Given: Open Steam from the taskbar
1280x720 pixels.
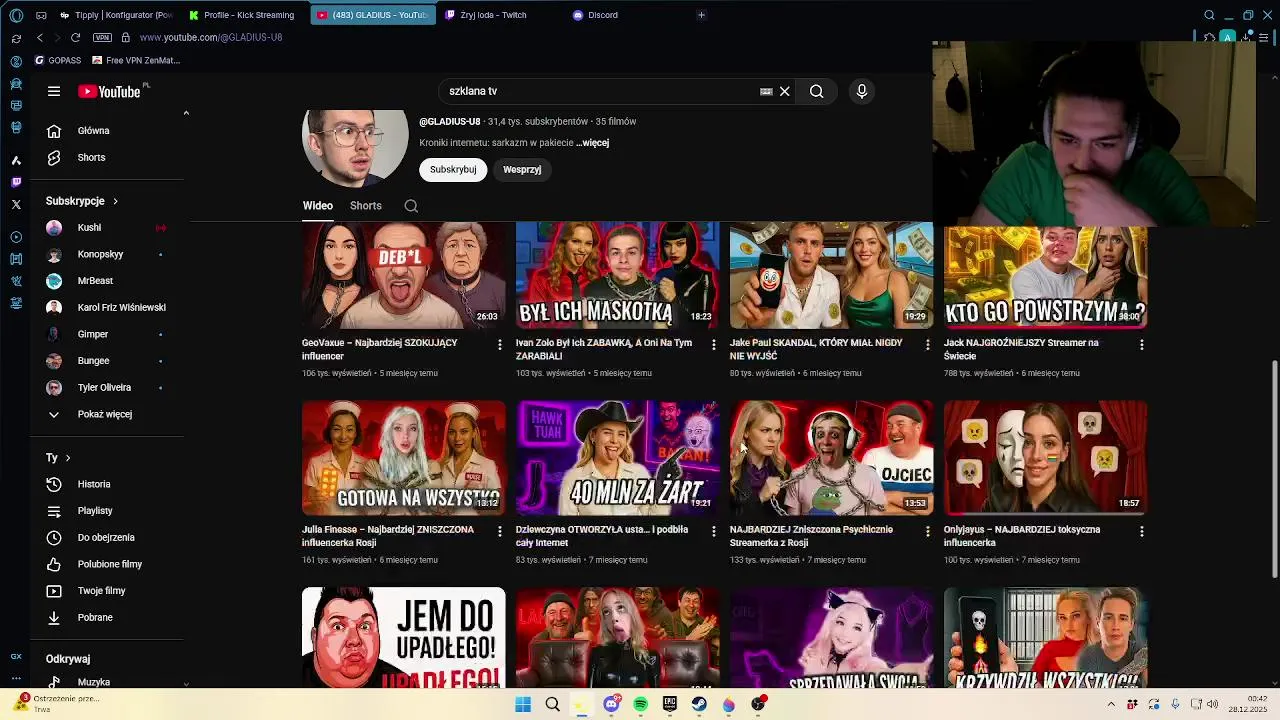Looking at the screenshot, I should pos(699,704).
